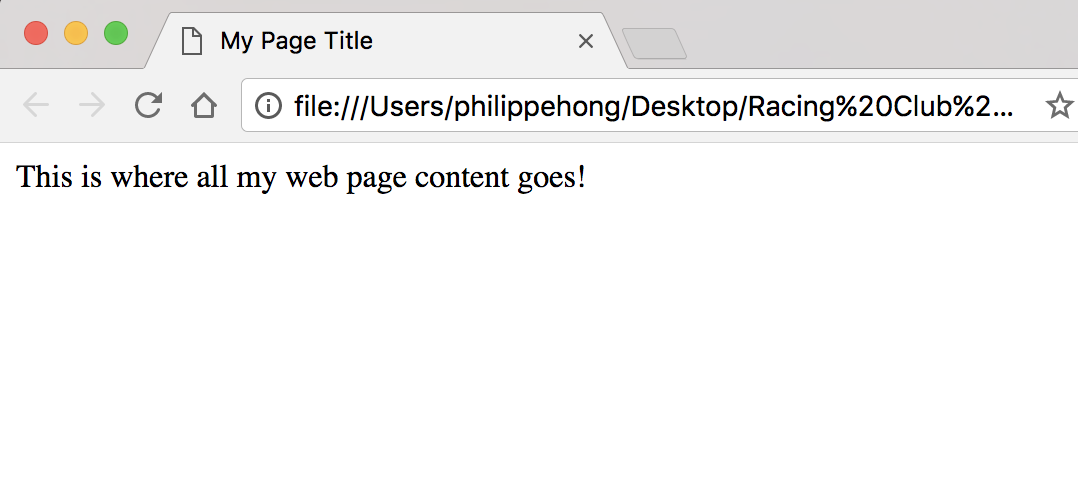Maximize the window with green button
This screenshot has width=1078, height=487.
pos(116,33)
